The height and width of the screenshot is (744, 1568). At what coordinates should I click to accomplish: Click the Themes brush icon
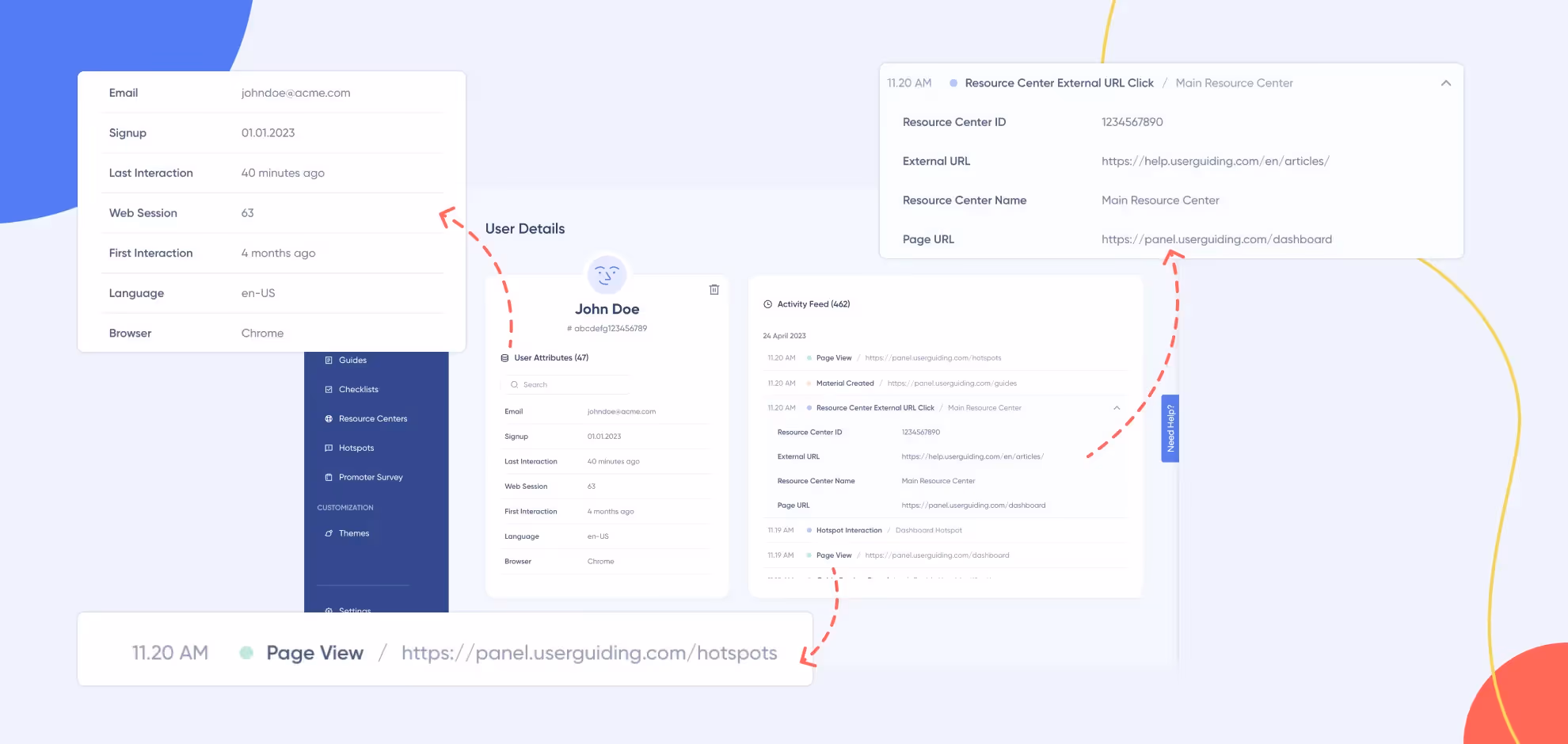pyautogui.click(x=329, y=534)
